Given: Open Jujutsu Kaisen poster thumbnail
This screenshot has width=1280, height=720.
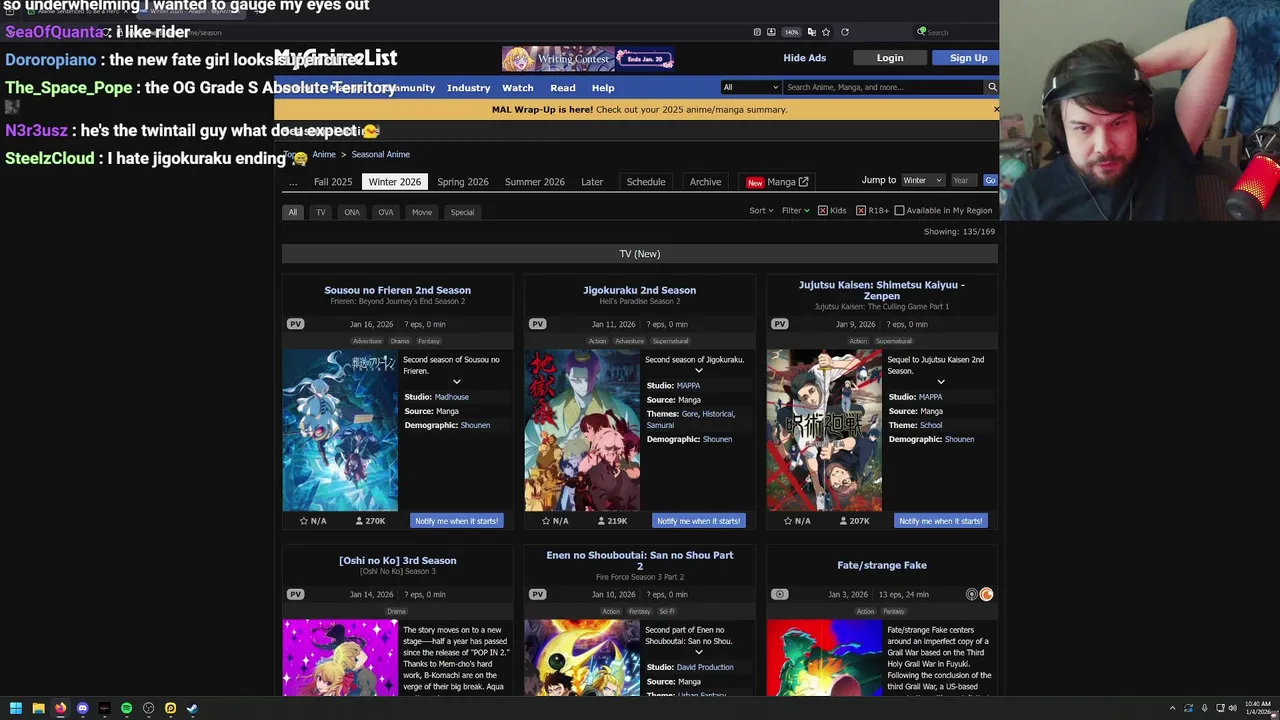Looking at the screenshot, I should [x=824, y=430].
